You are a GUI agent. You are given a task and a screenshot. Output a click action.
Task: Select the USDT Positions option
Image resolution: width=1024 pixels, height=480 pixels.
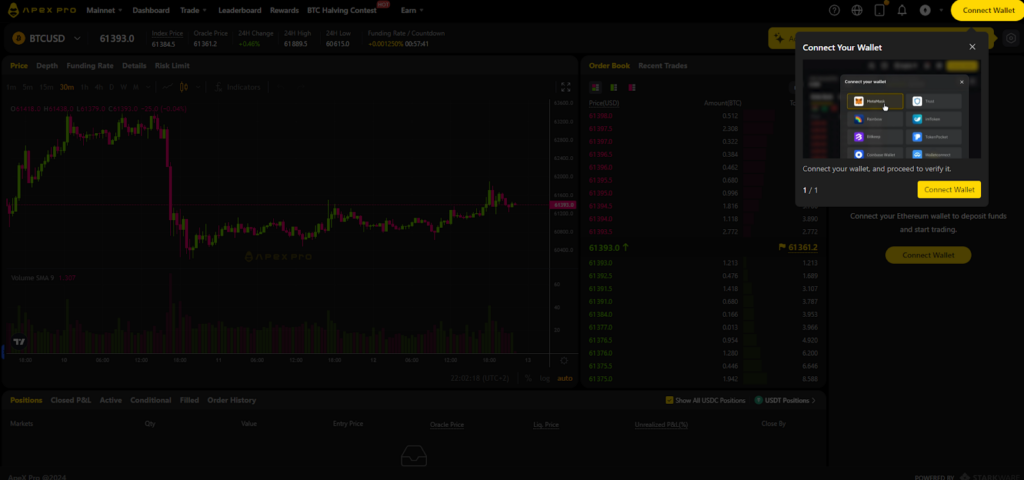tap(785, 400)
